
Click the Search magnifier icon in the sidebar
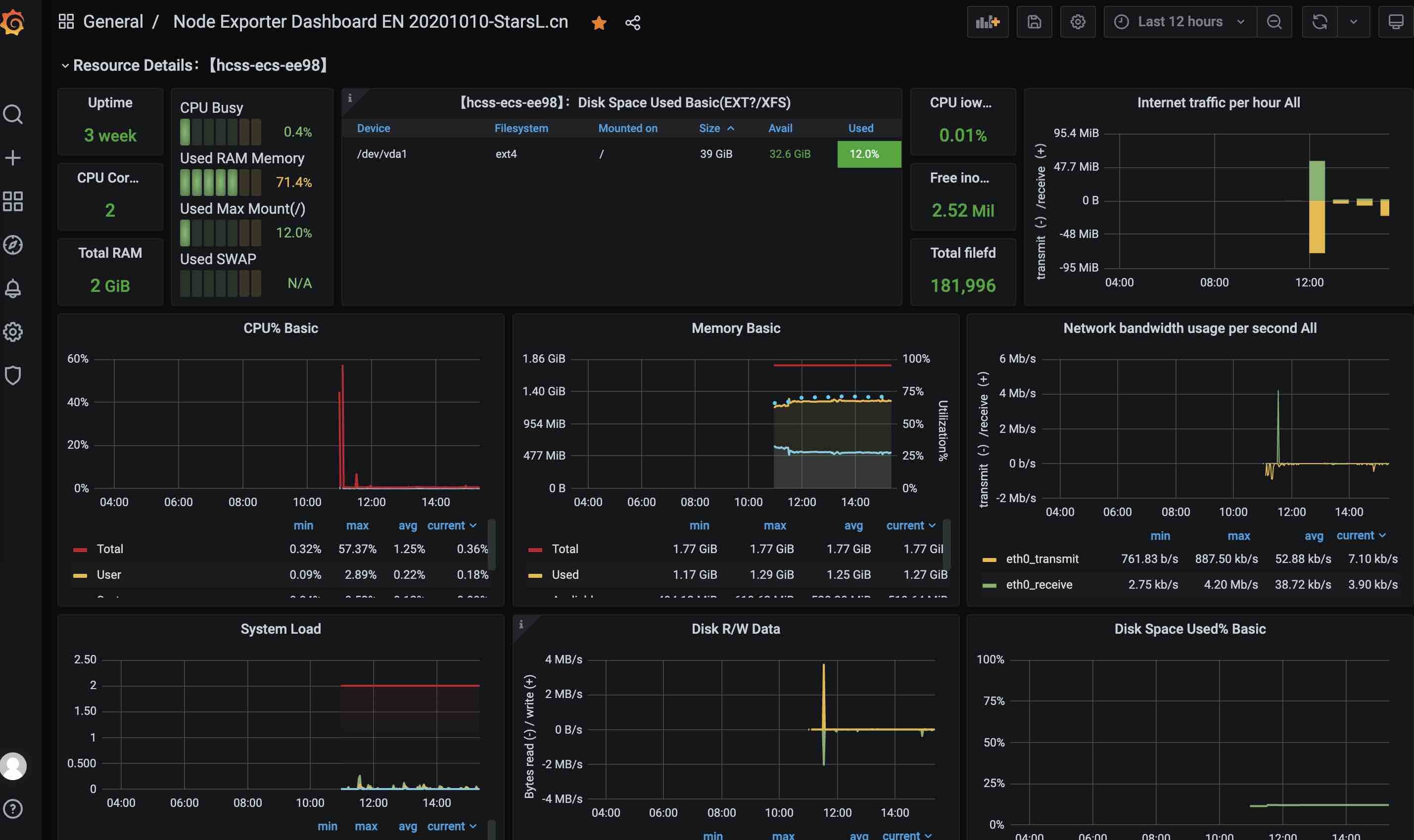(x=13, y=114)
